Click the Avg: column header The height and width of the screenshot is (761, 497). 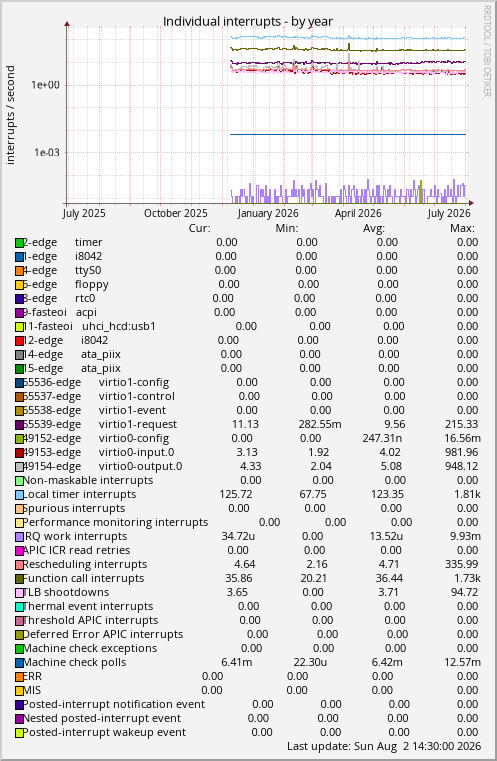pos(374,228)
